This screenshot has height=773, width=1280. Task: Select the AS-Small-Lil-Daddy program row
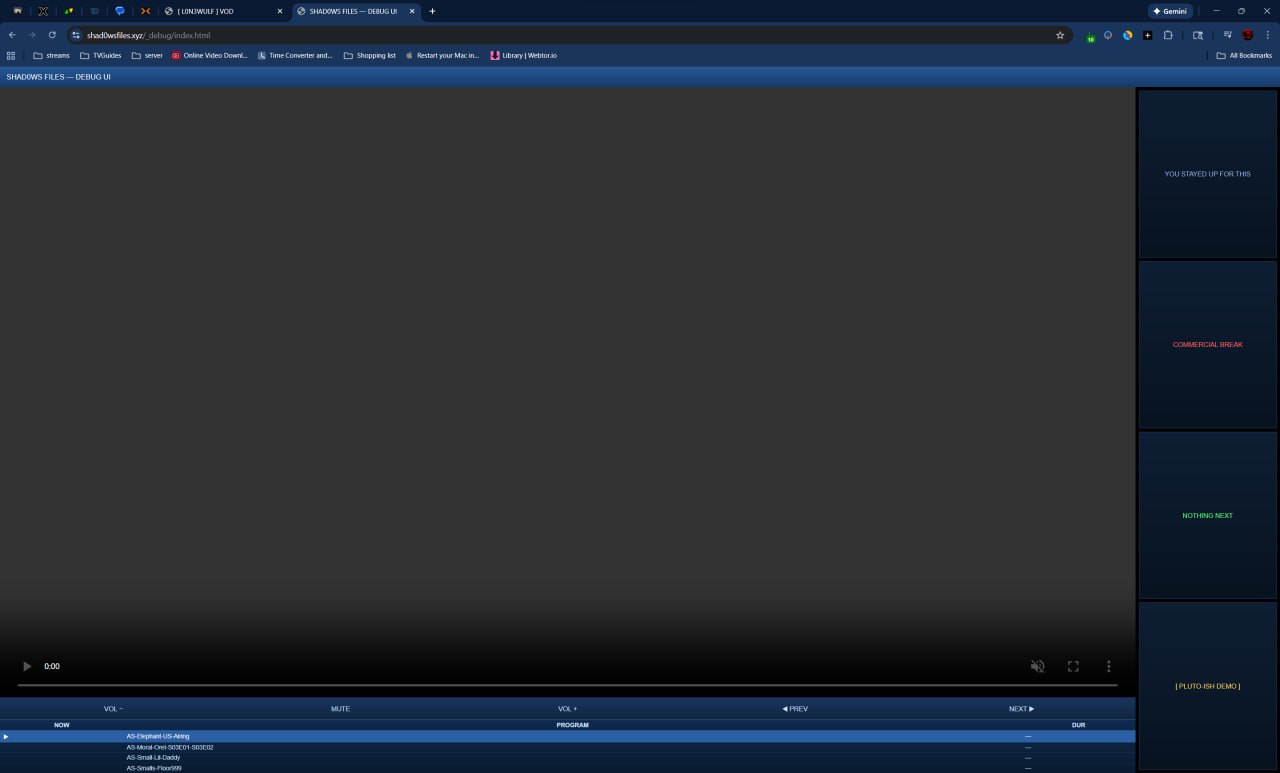coord(153,758)
